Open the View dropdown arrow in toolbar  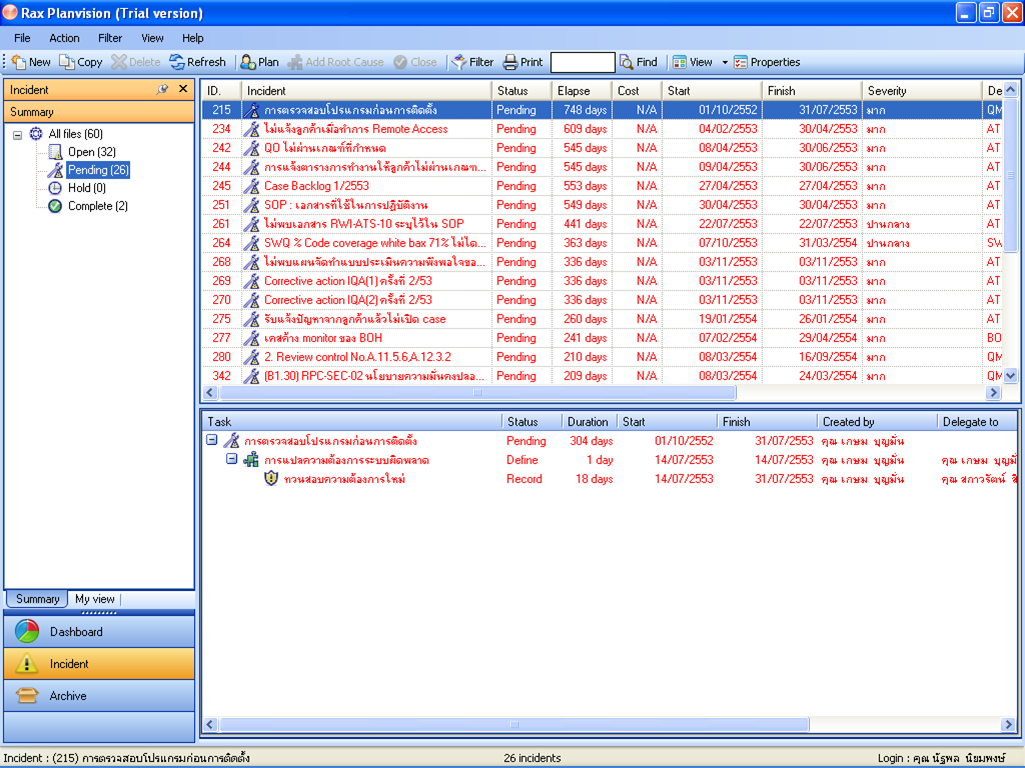click(x=724, y=63)
